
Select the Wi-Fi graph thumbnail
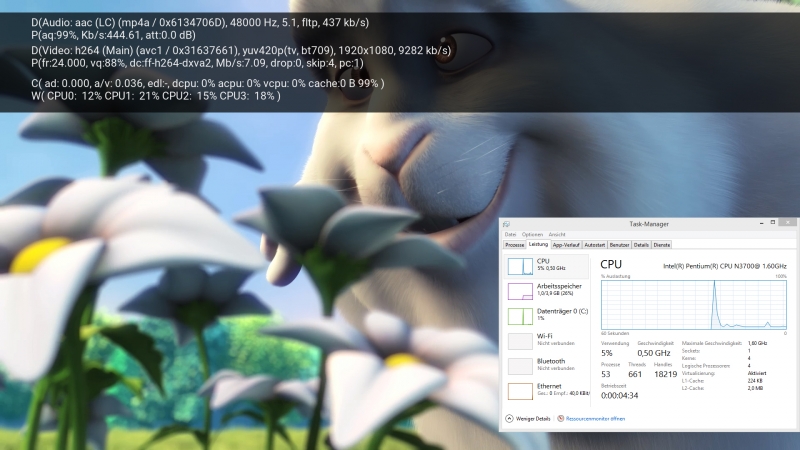520,341
